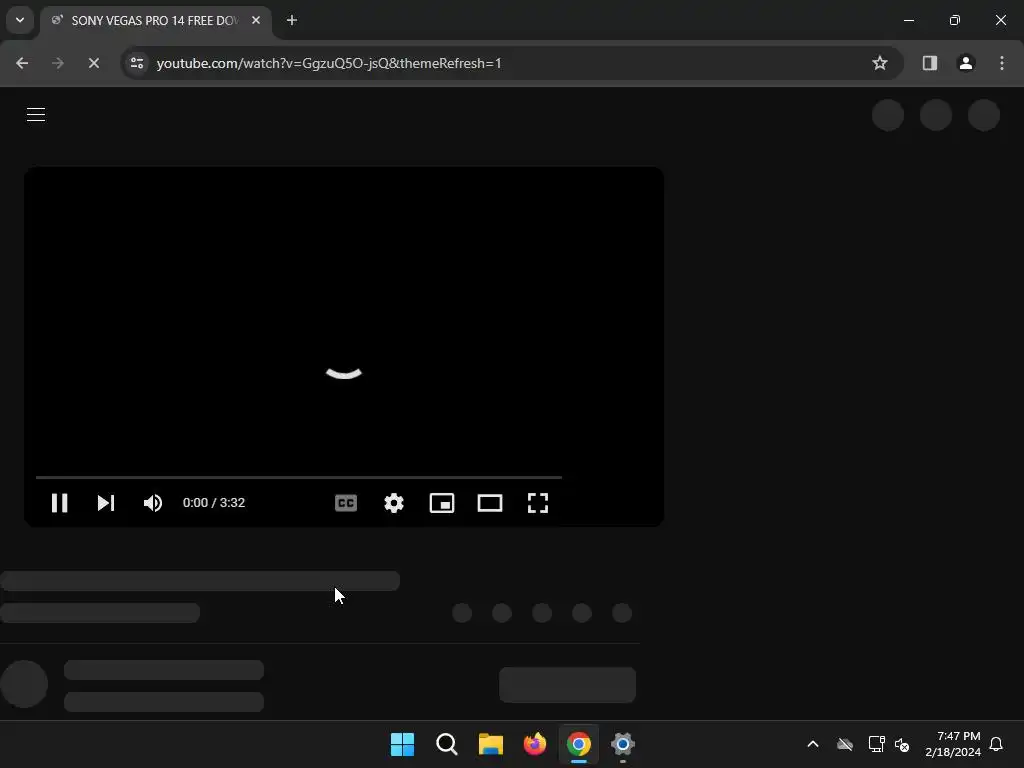Close the SONY VEGAS PRO 14 tab

point(256,20)
